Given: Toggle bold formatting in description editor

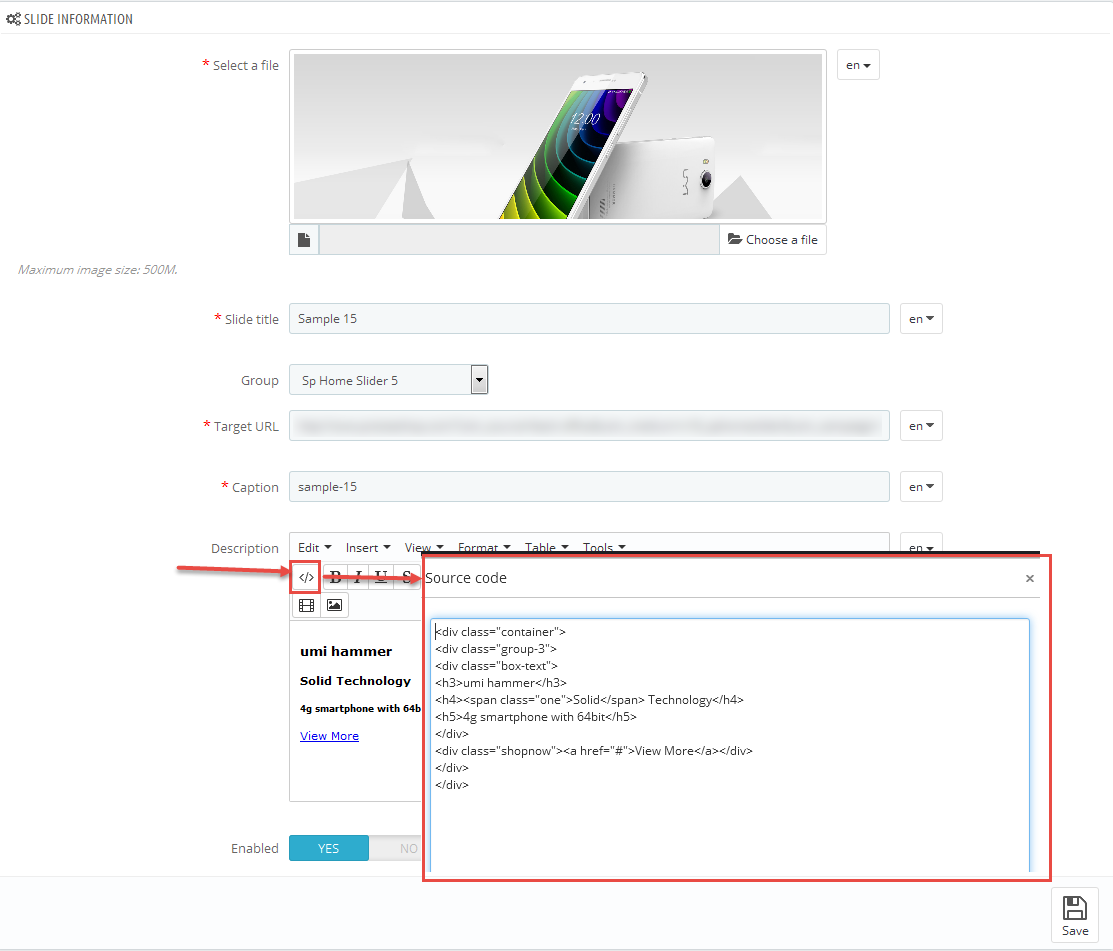Looking at the screenshot, I should 336,577.
